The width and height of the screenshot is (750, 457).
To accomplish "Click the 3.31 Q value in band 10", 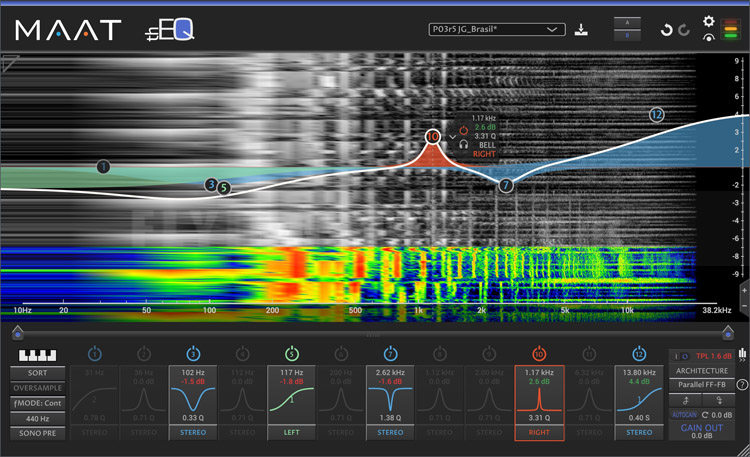I will coord(539,418).
